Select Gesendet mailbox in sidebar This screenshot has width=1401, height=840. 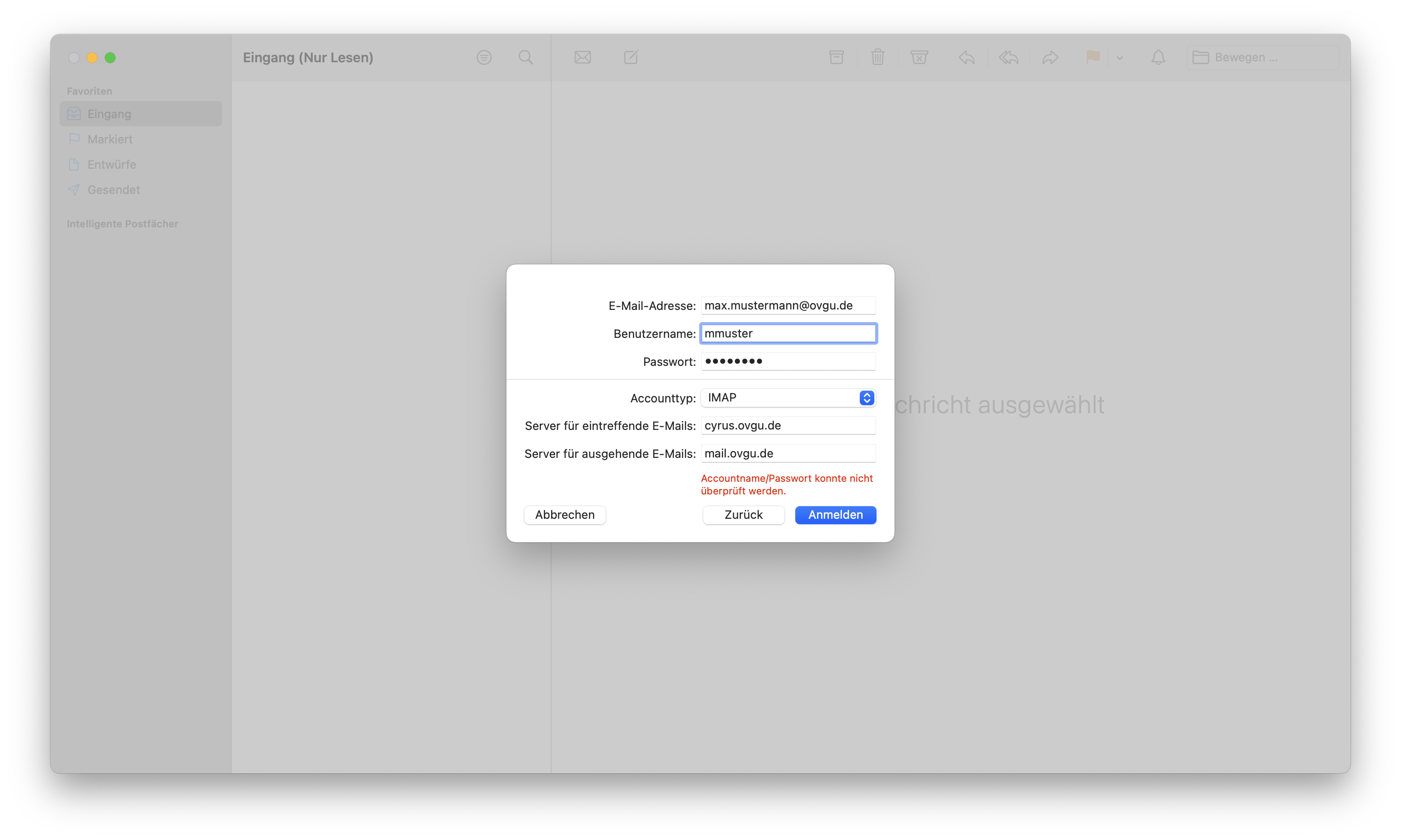pyautogui.click(x=113, y=189)
